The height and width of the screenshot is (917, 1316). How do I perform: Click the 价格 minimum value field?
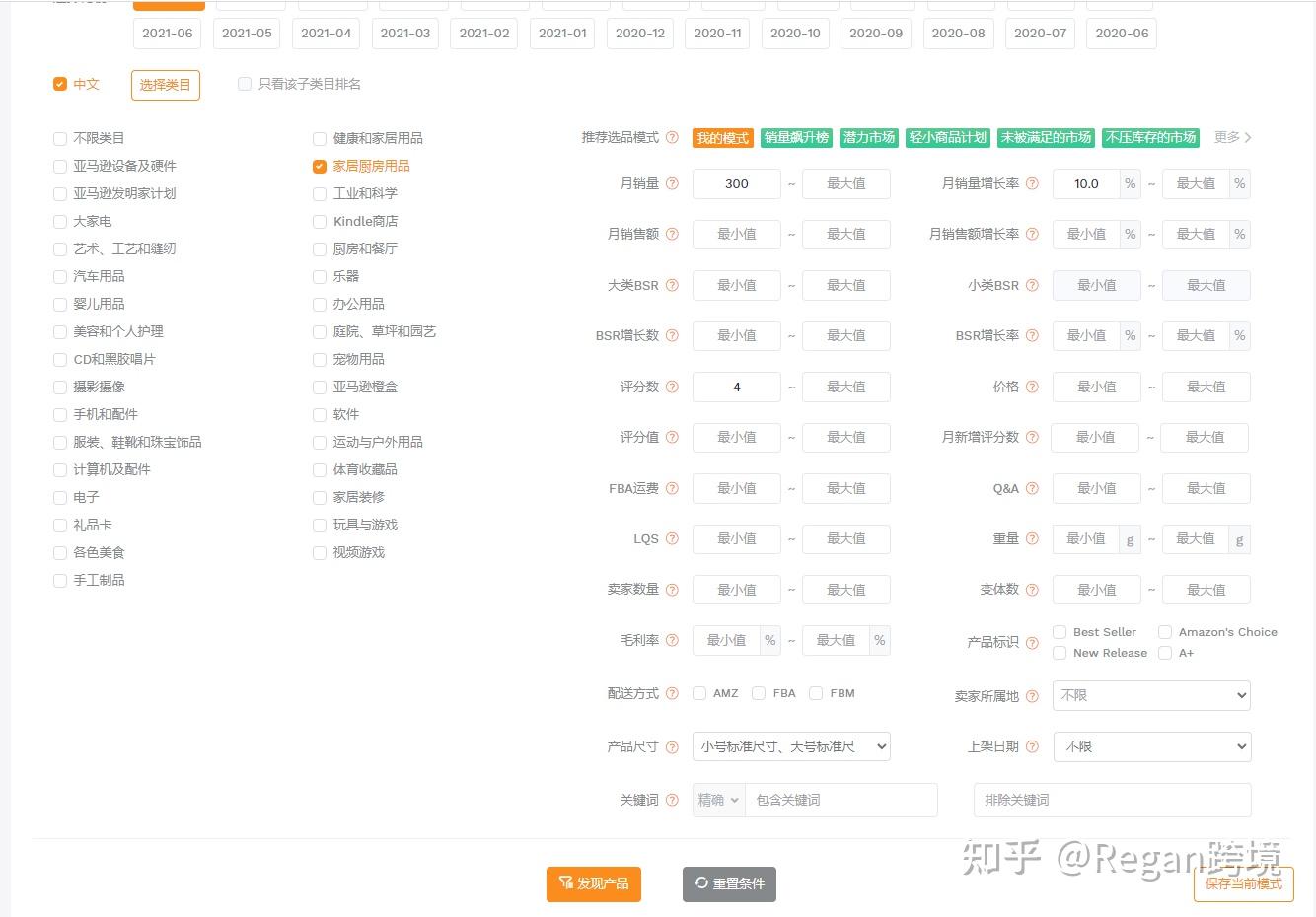point(1097,387)
